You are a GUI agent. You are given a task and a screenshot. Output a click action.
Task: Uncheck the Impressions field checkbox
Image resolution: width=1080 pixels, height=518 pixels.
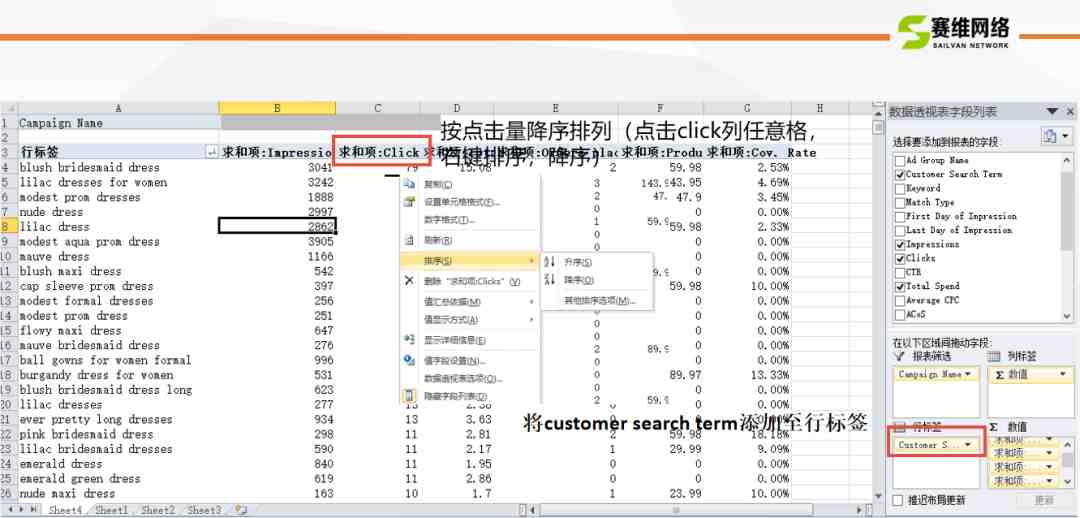900,245
